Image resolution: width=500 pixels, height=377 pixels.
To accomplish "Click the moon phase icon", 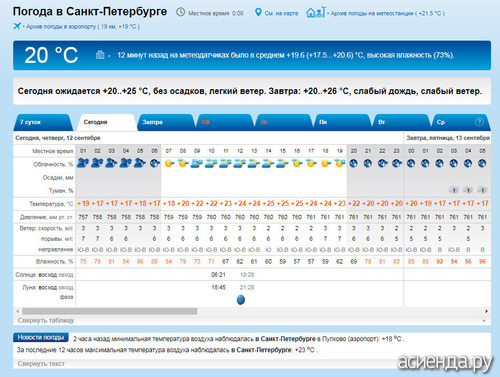I will click(241, 300).
